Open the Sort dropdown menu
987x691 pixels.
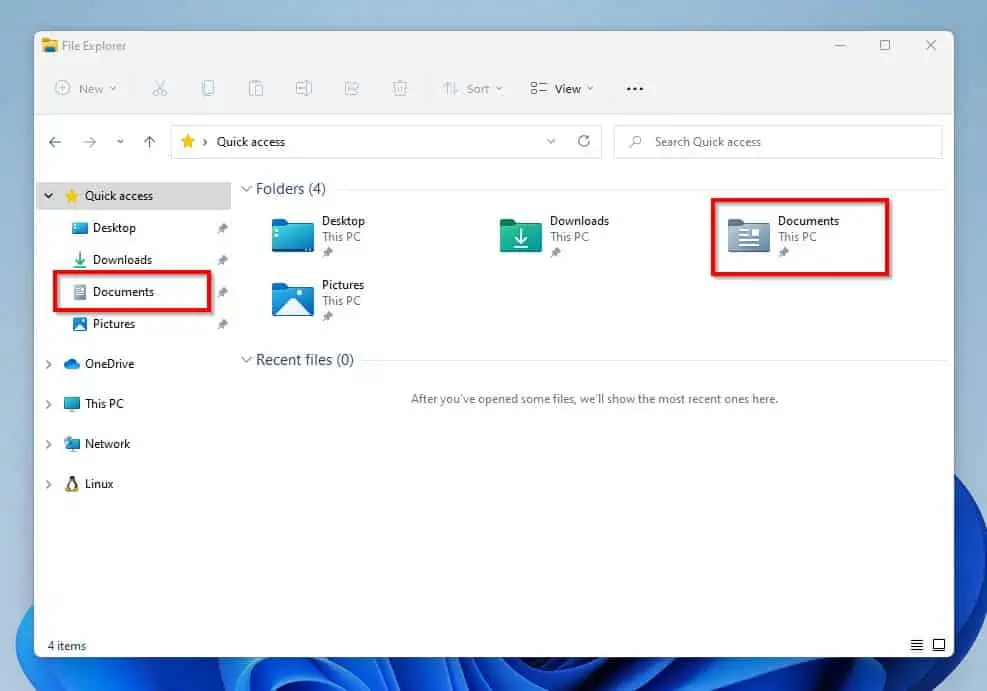pos(472,89)
